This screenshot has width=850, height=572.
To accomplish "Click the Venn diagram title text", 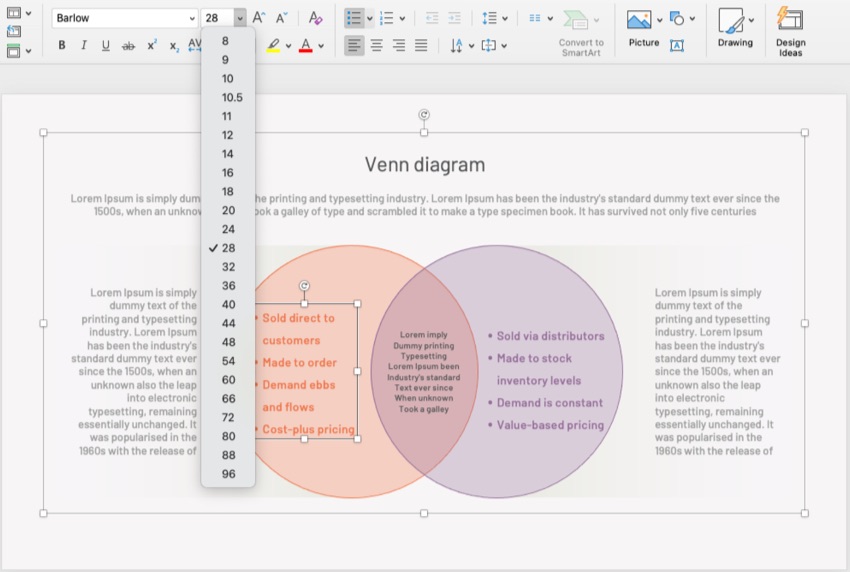I will coord(424,165).
